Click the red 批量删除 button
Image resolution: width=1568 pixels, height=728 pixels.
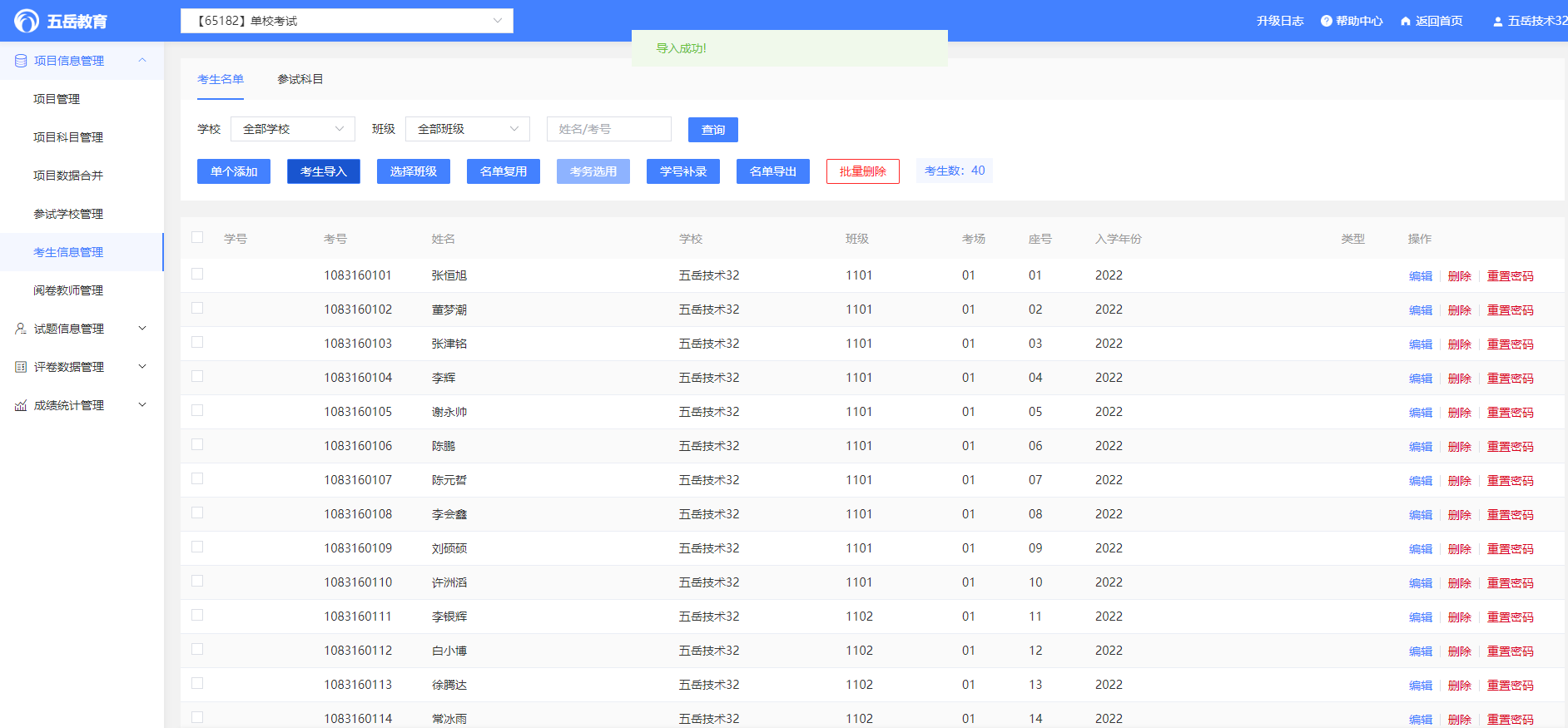click(x=862, y=171)
